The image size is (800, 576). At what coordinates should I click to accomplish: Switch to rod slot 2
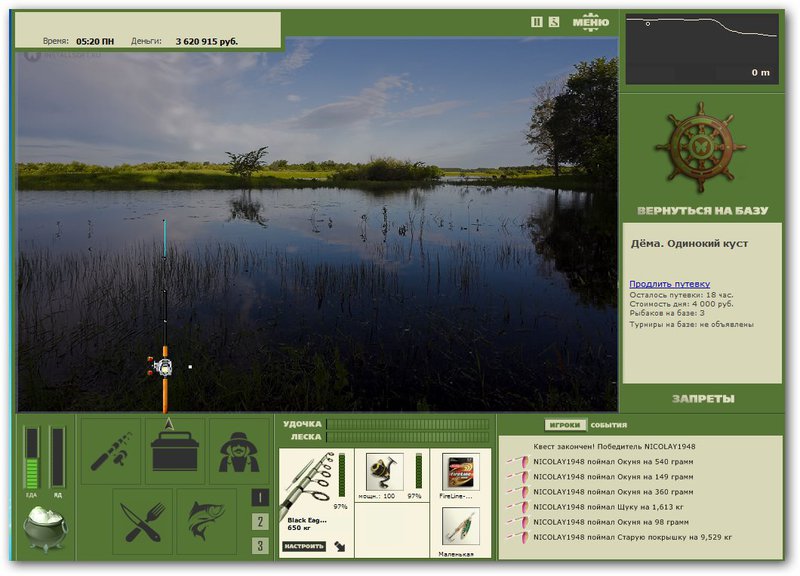point(260,521)
